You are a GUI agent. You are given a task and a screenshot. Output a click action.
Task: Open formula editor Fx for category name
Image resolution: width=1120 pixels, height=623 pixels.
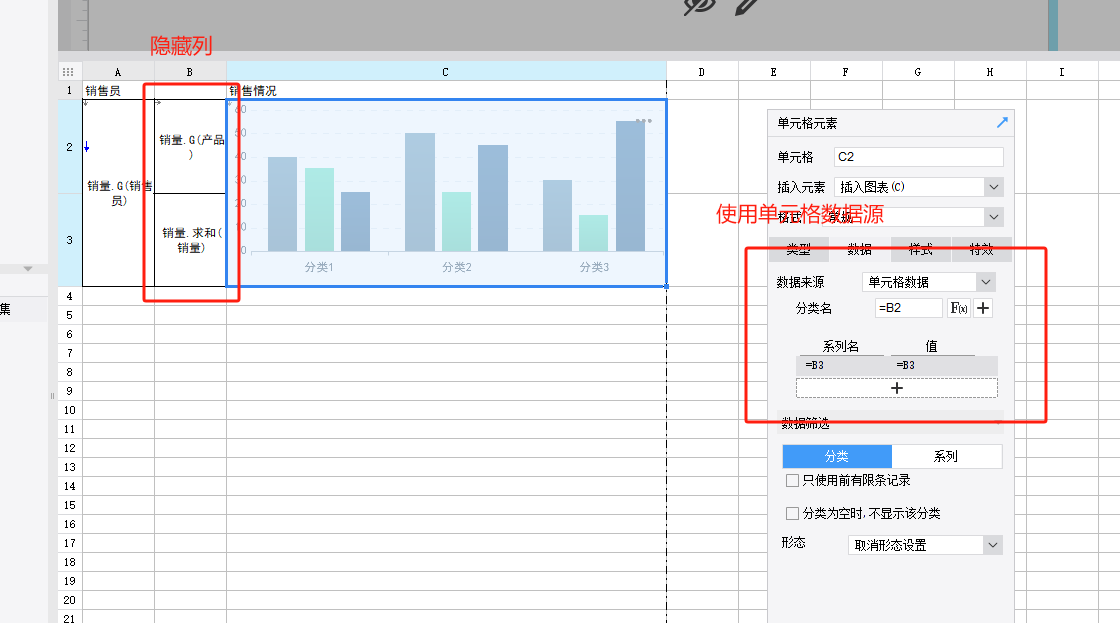pyautogui.click(x=959, y=308)
